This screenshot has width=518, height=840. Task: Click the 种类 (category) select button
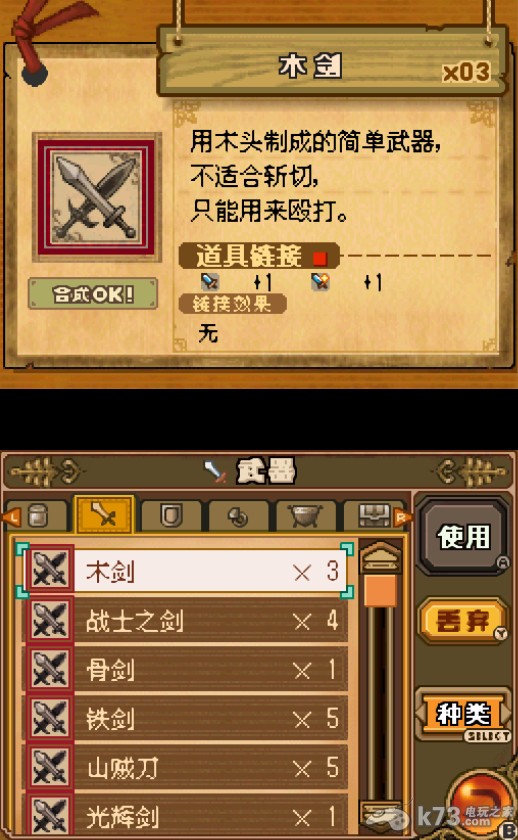463,714
